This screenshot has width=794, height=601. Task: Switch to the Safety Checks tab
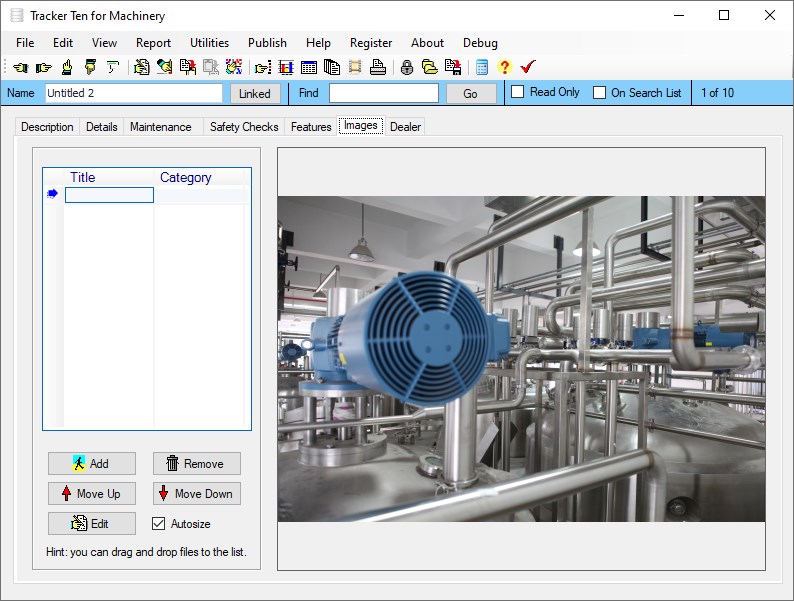click(x=244, y=127)
